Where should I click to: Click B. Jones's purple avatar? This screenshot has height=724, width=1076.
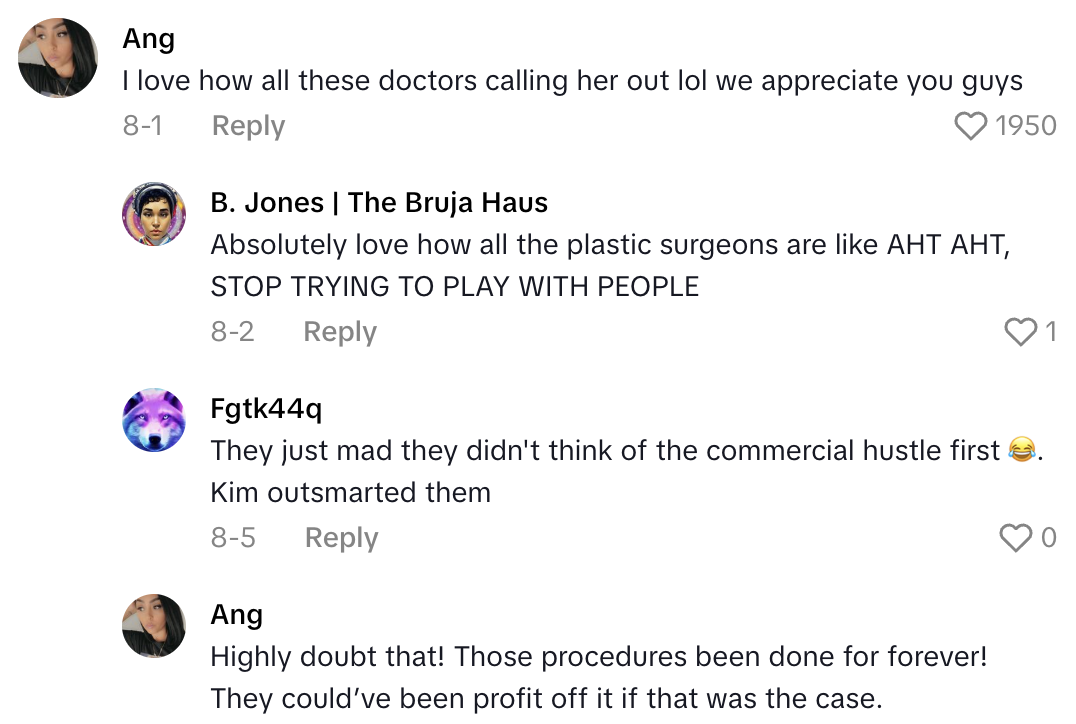pyautogui.click(x=154, y=214)
